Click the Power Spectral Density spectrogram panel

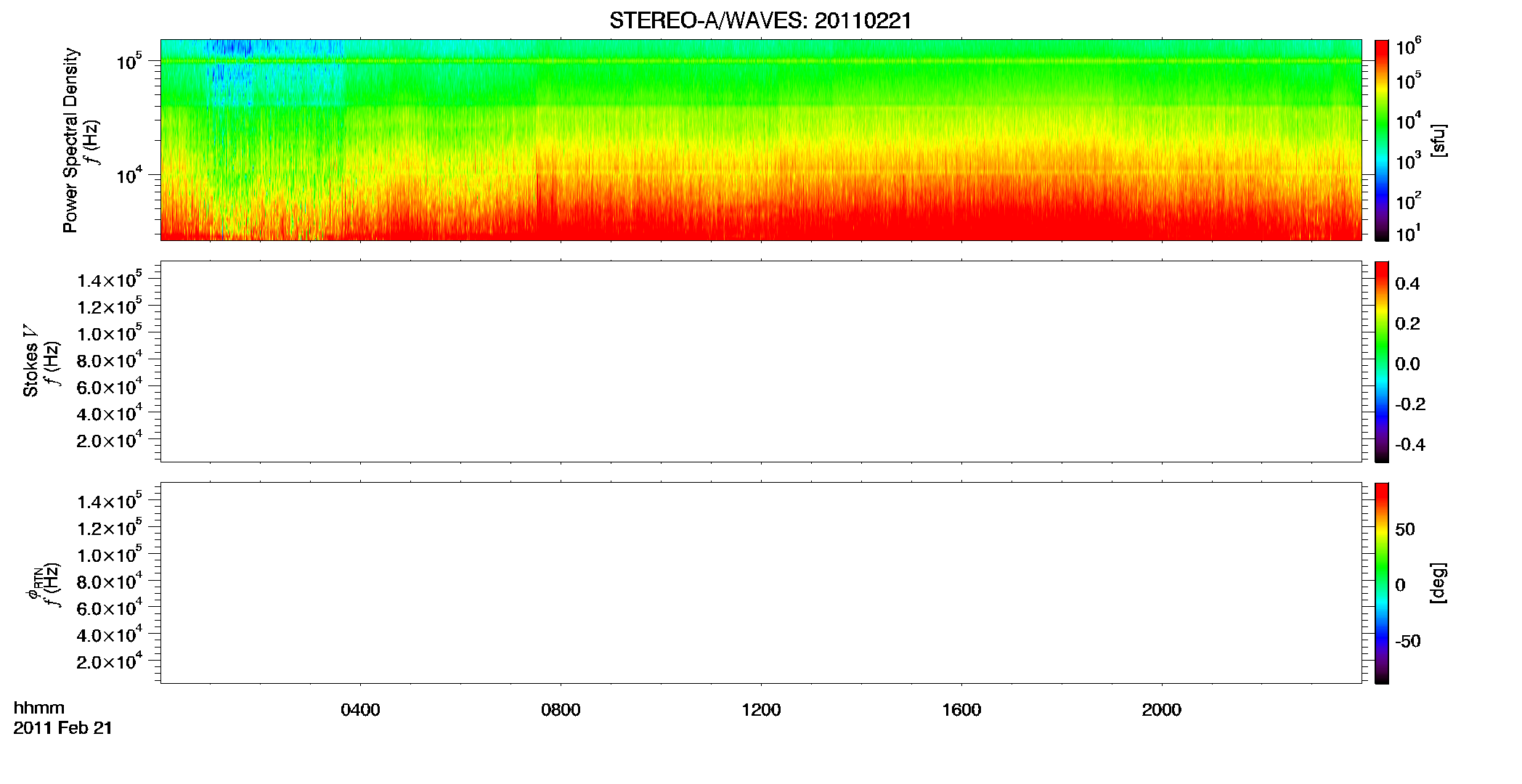point(760,139)
